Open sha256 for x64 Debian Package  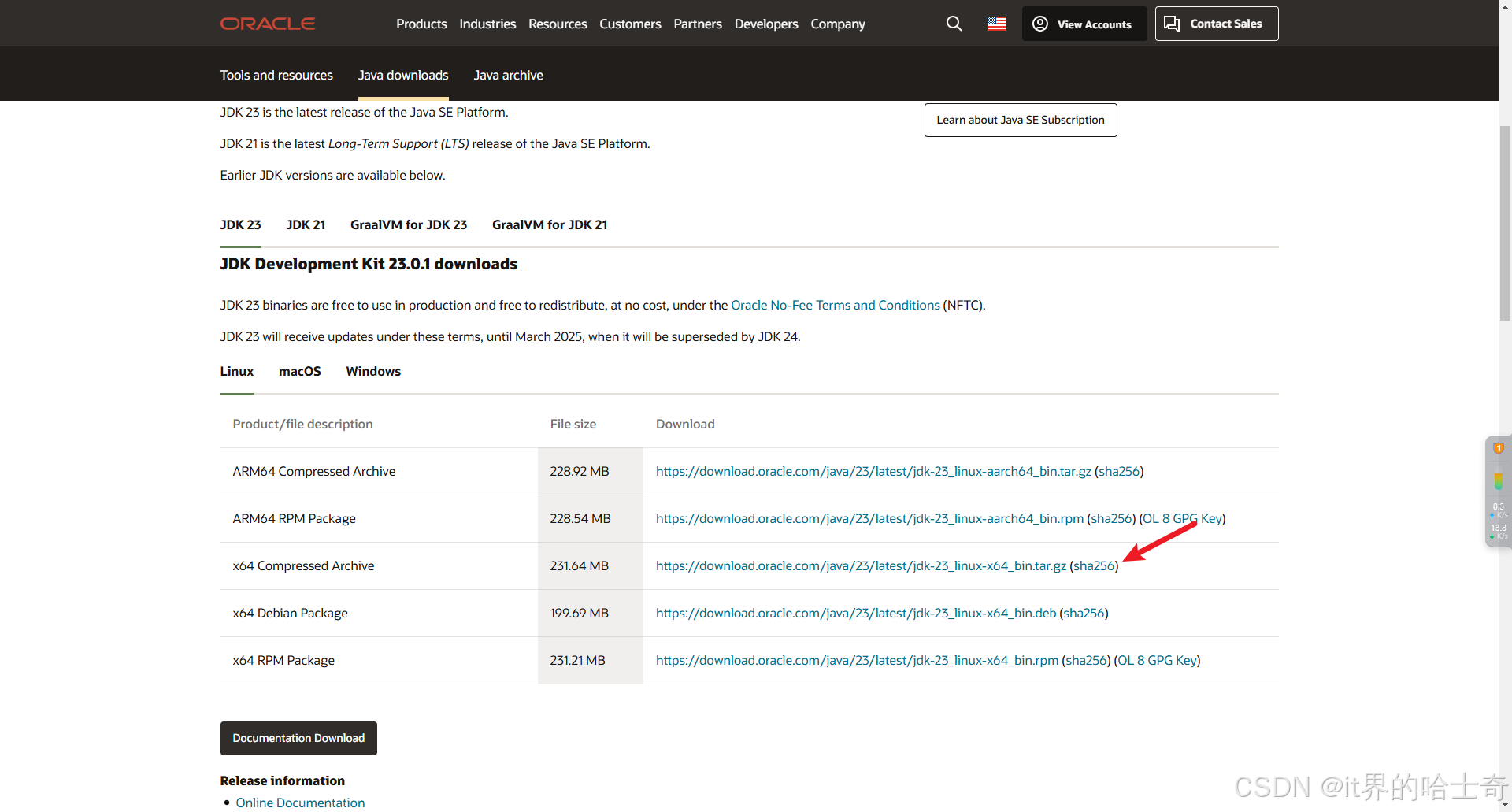pyautogui.click(x=1084, y=613)
